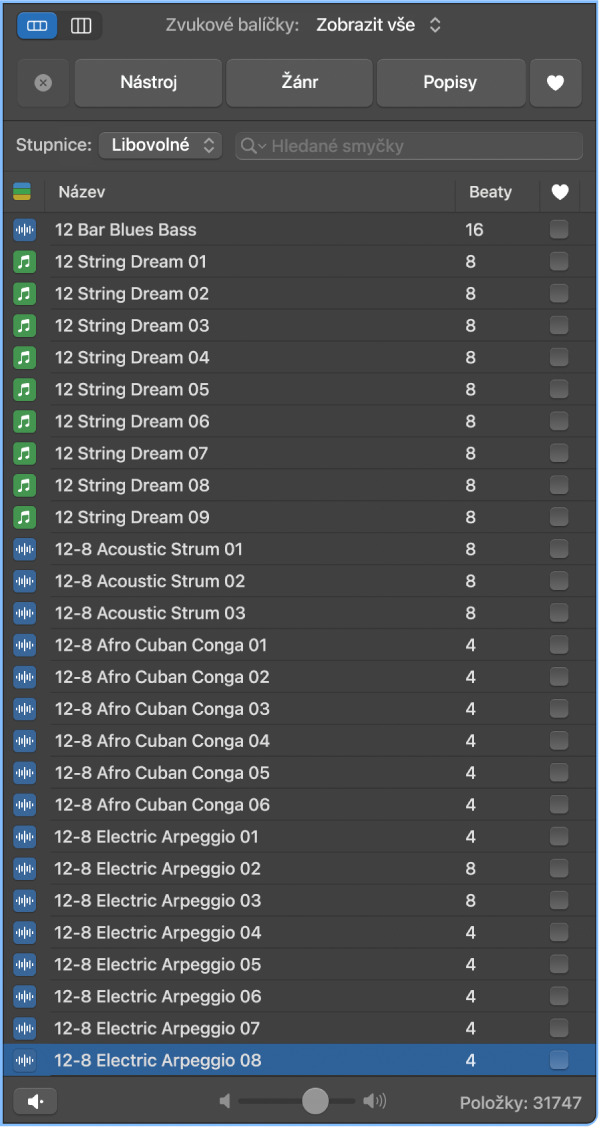Open the Stupnice Libovolné dropdown
599x1128 pixels.
click(x=160, y=145)
